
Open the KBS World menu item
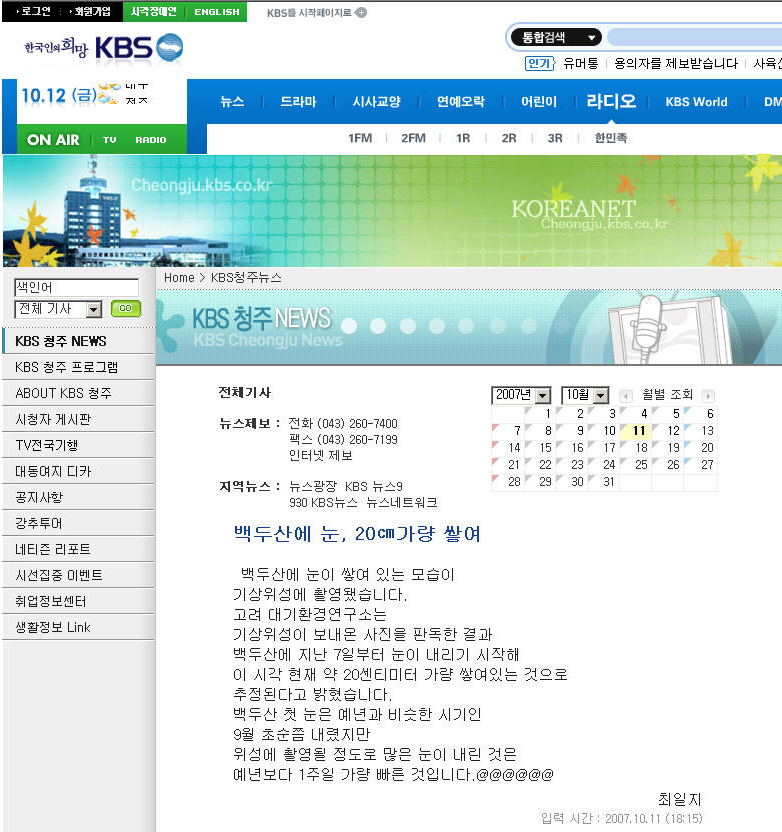coord(696,101)
